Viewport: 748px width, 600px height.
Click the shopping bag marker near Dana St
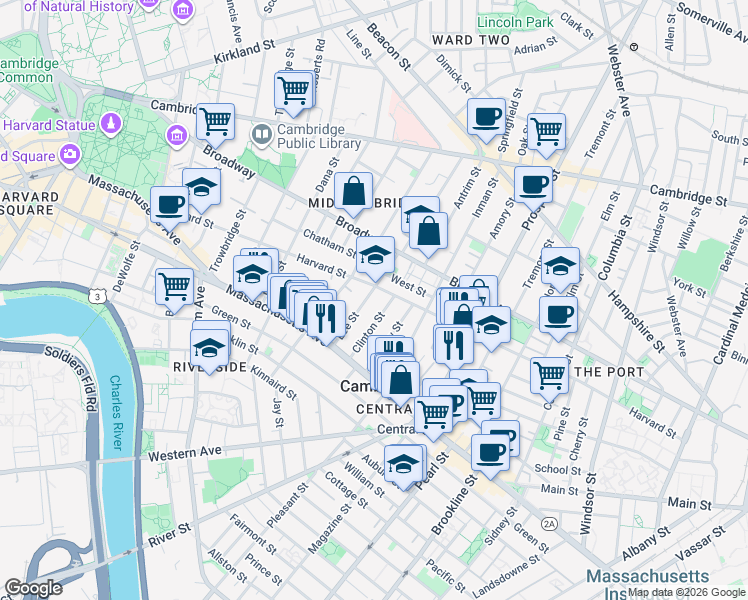[353, 192]
